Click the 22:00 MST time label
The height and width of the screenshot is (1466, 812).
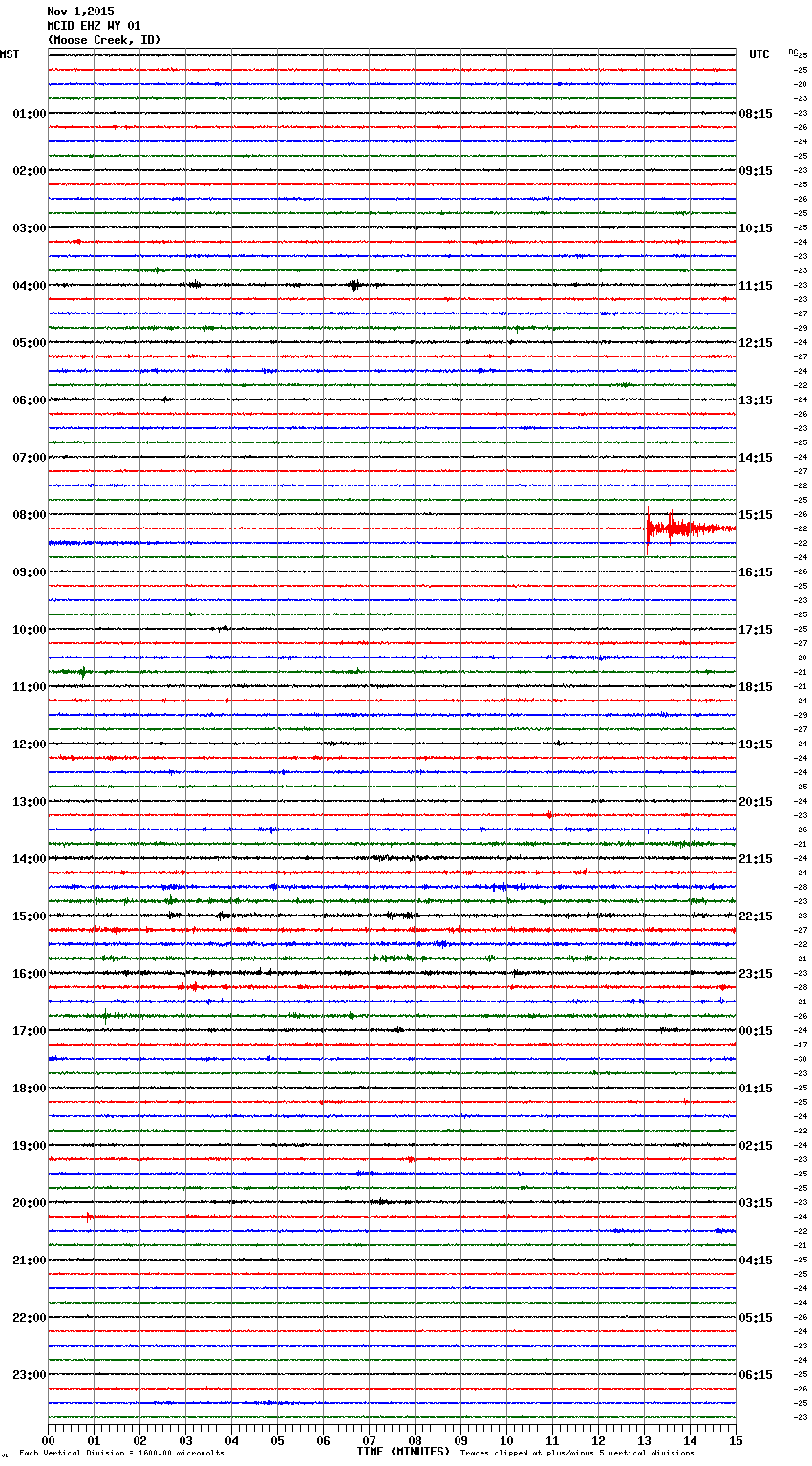(30, 1318)
